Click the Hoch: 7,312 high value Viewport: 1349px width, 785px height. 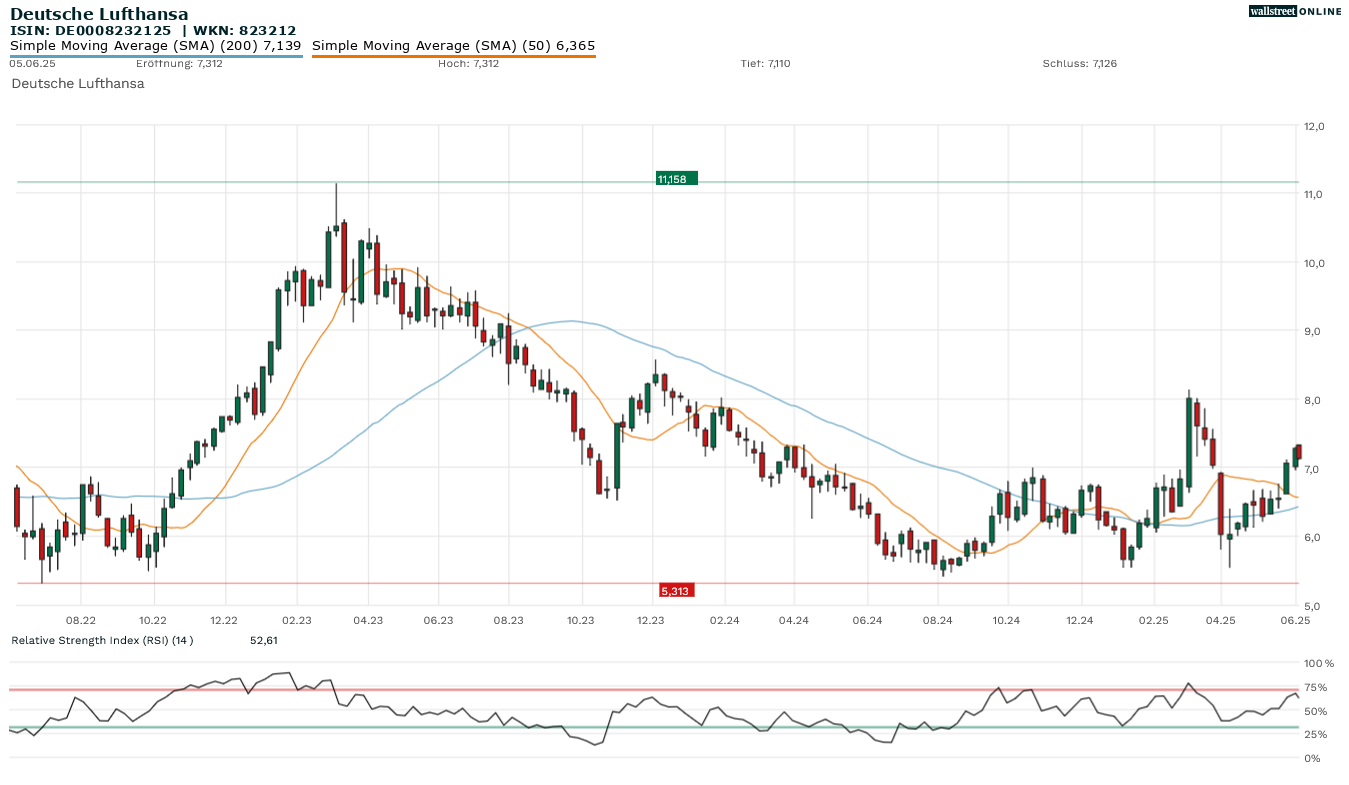coord(468,64)
